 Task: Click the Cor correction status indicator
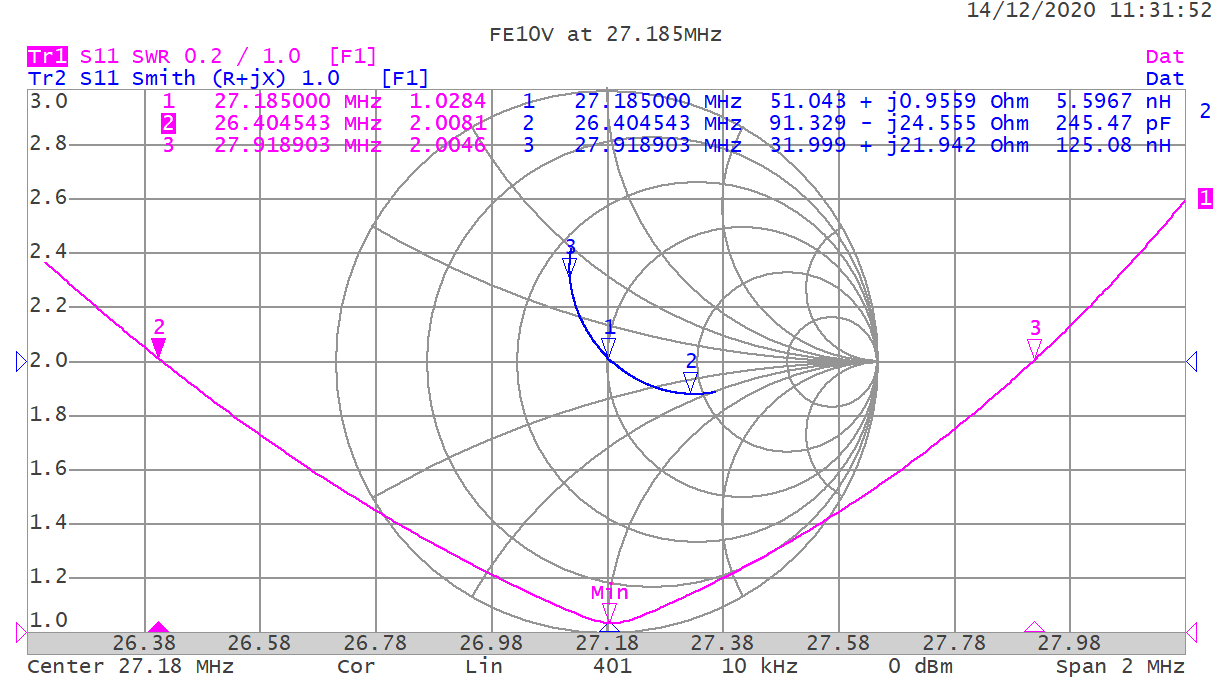pyautogui.click(x=355, y=666)
